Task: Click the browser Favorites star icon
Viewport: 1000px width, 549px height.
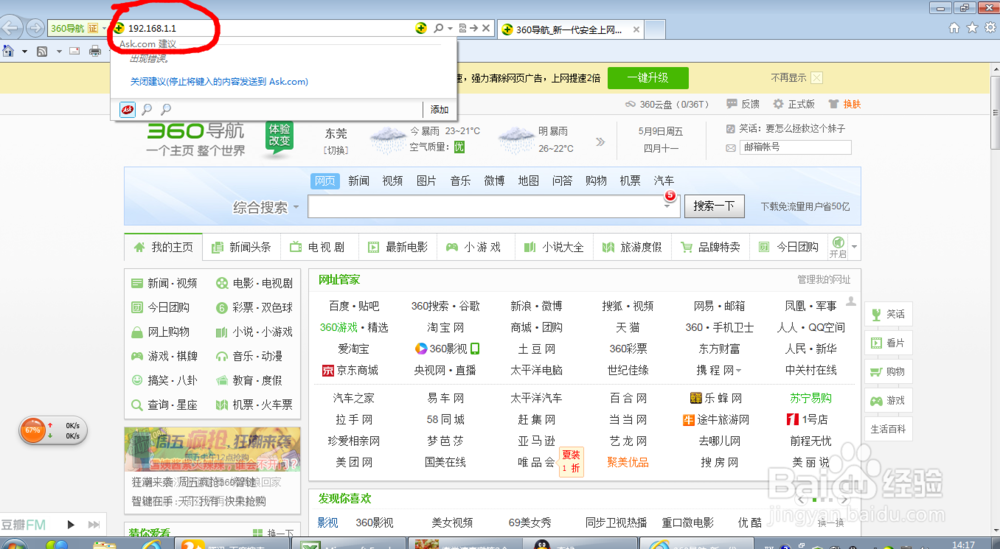Action: pyautogui.click(x=972, y=27)
